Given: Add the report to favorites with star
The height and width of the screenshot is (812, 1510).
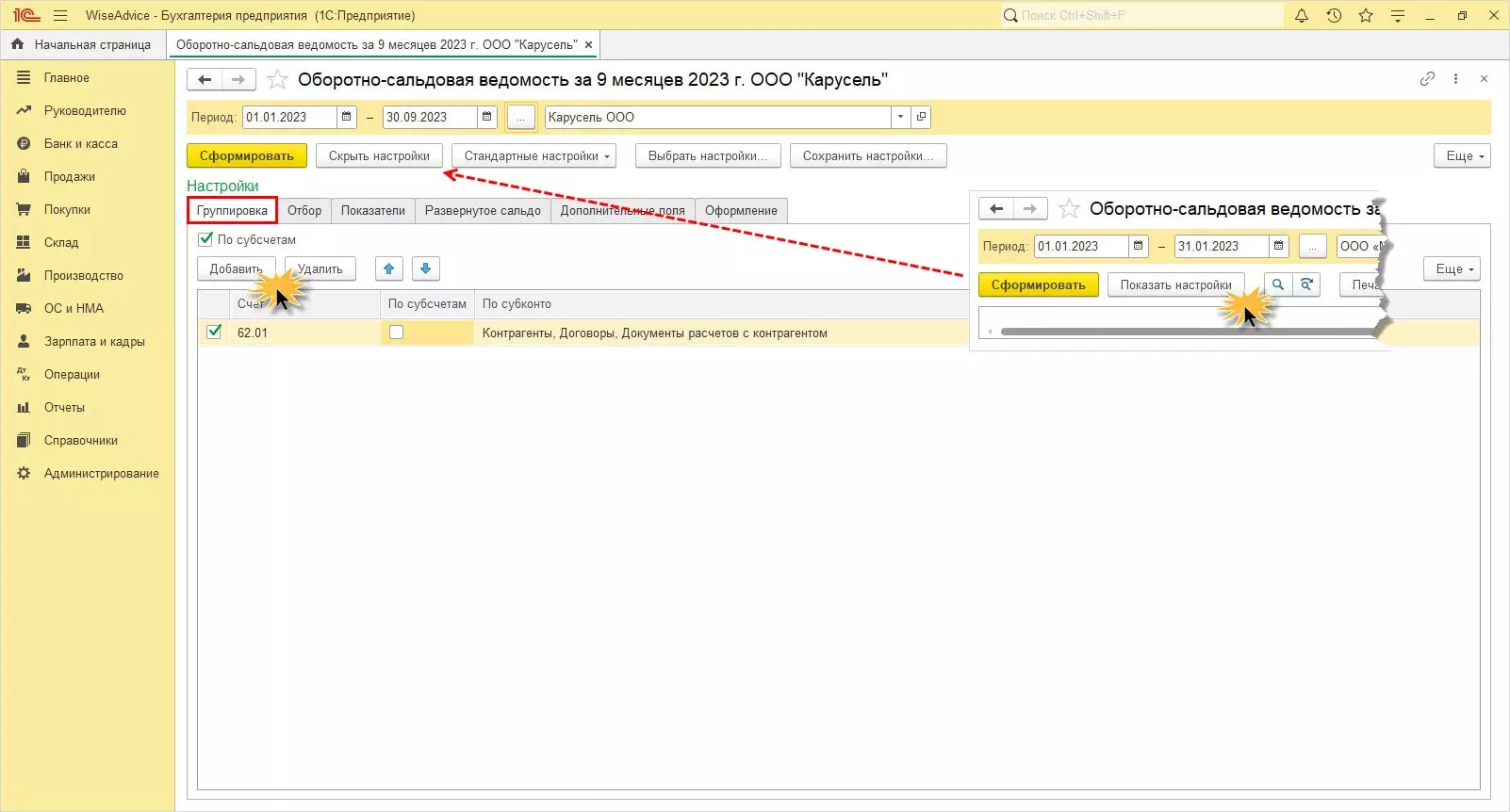Looking at the screenshot, I should point(277,80).
